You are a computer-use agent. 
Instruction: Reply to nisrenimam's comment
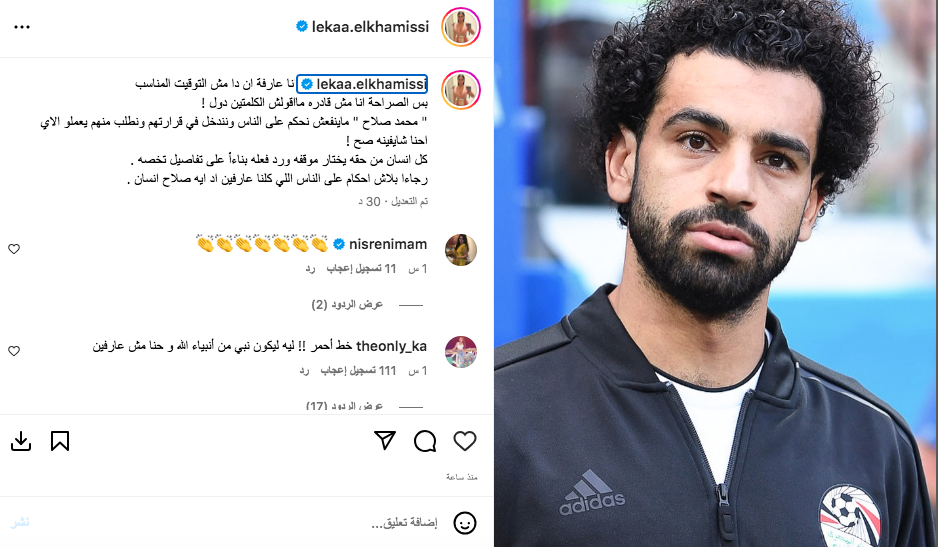click(310, 269)
